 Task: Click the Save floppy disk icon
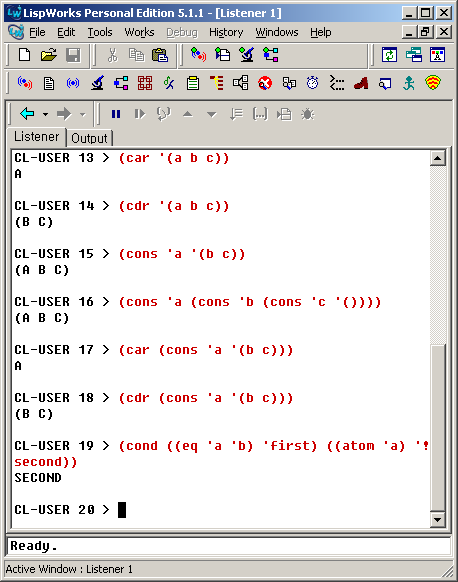coord(73,55)
